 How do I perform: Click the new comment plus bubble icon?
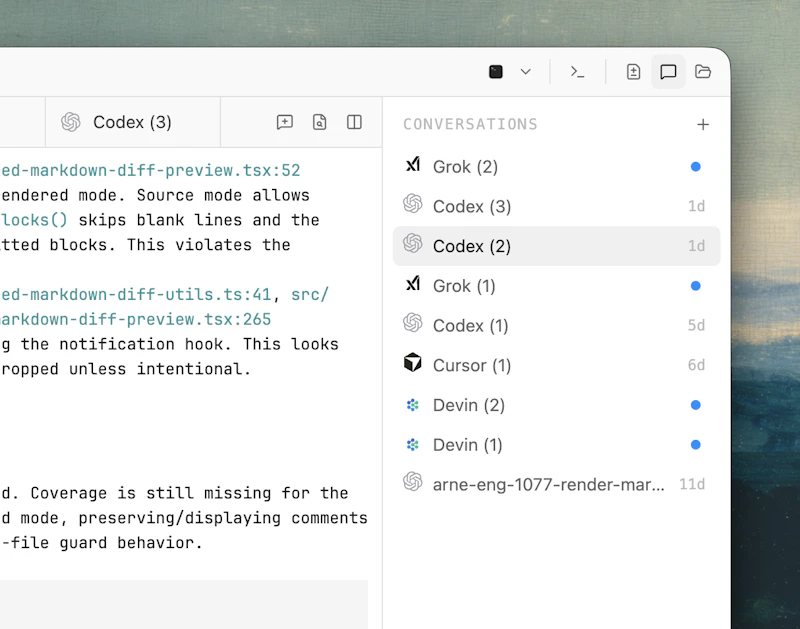point(285,122)
